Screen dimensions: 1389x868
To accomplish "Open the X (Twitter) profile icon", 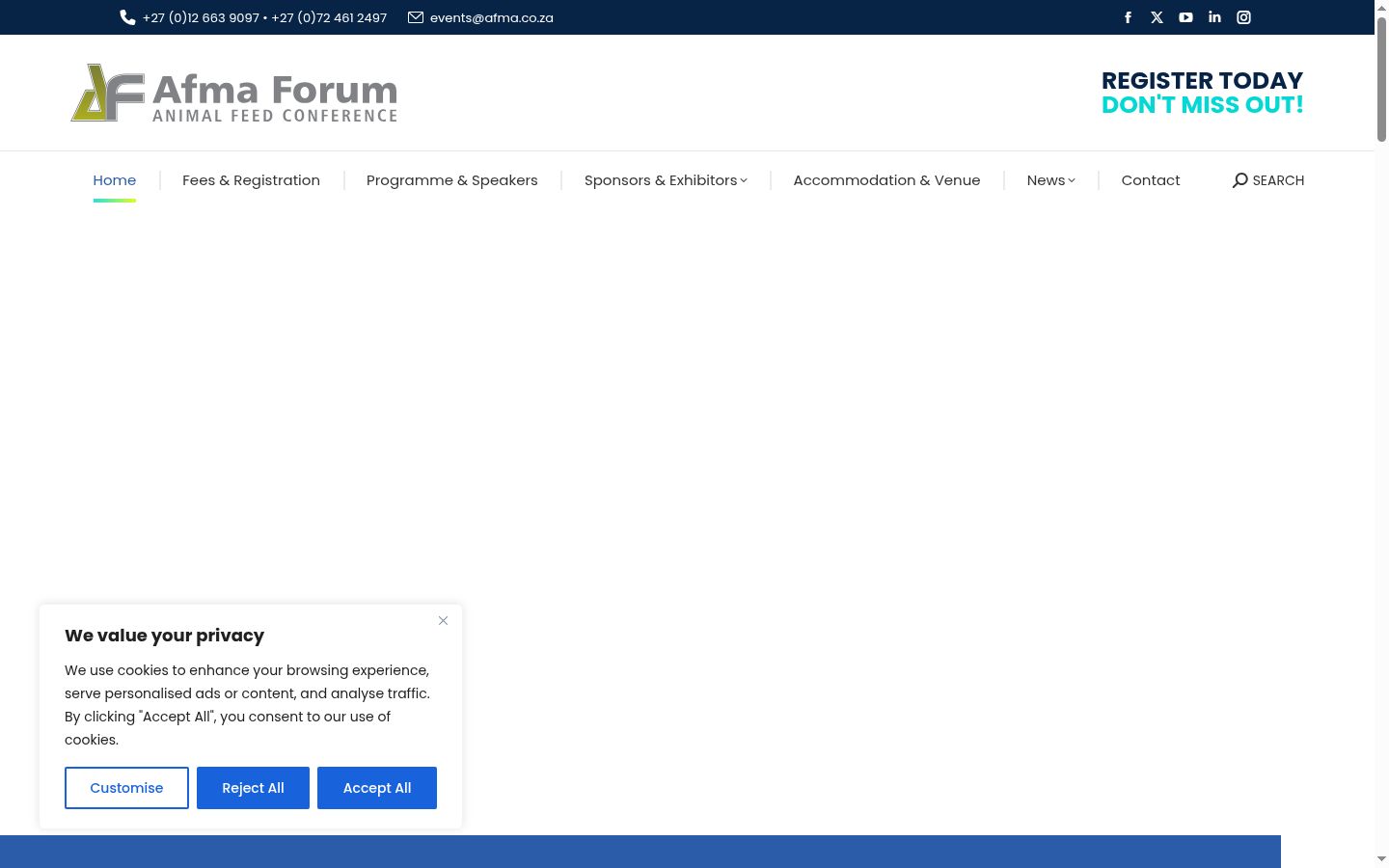I will pyautogui.click(x=1157, y=17).
